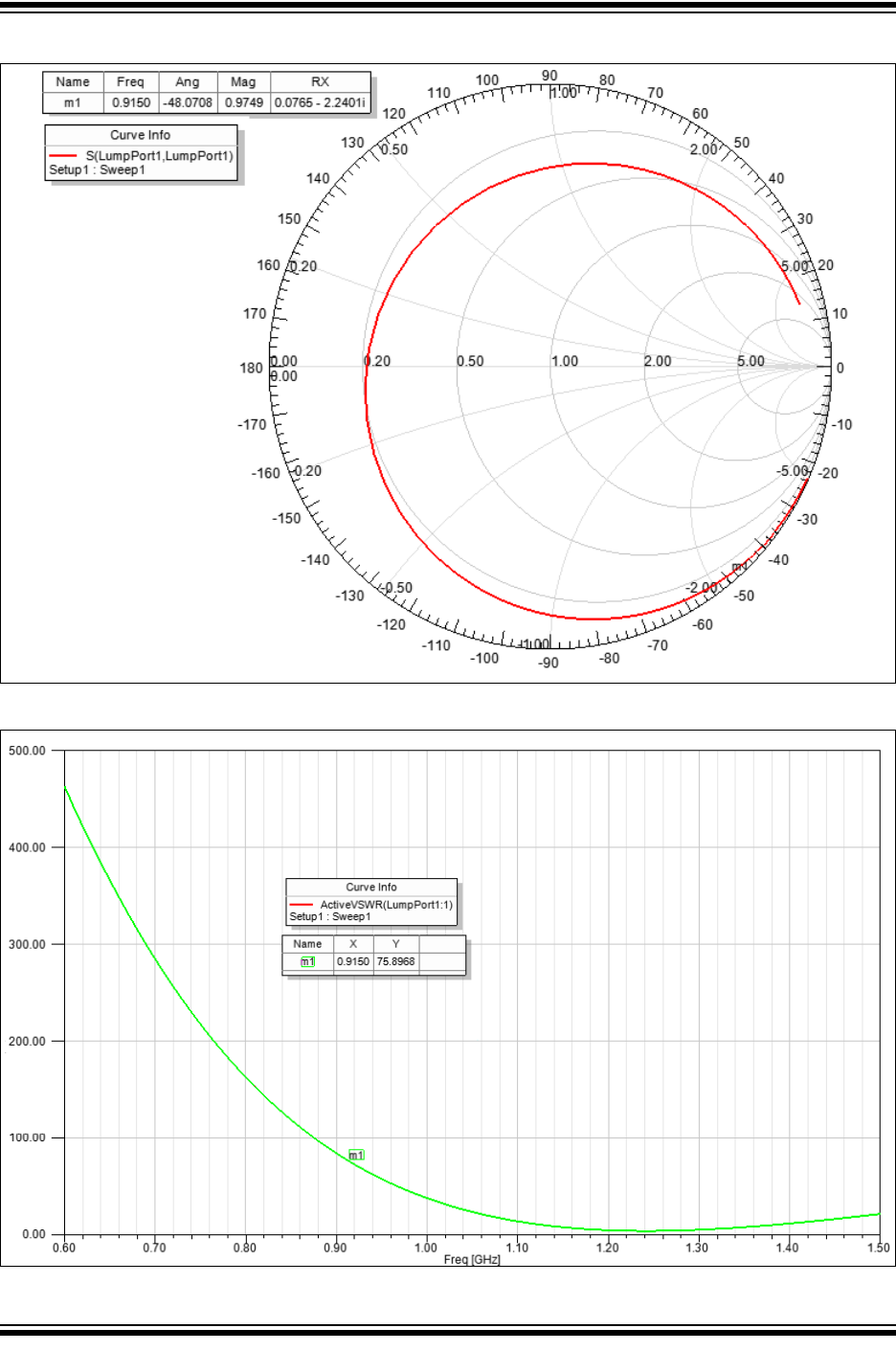Click the RX column header
This screenshot has height=1351, width=896.
click(320, 82)
